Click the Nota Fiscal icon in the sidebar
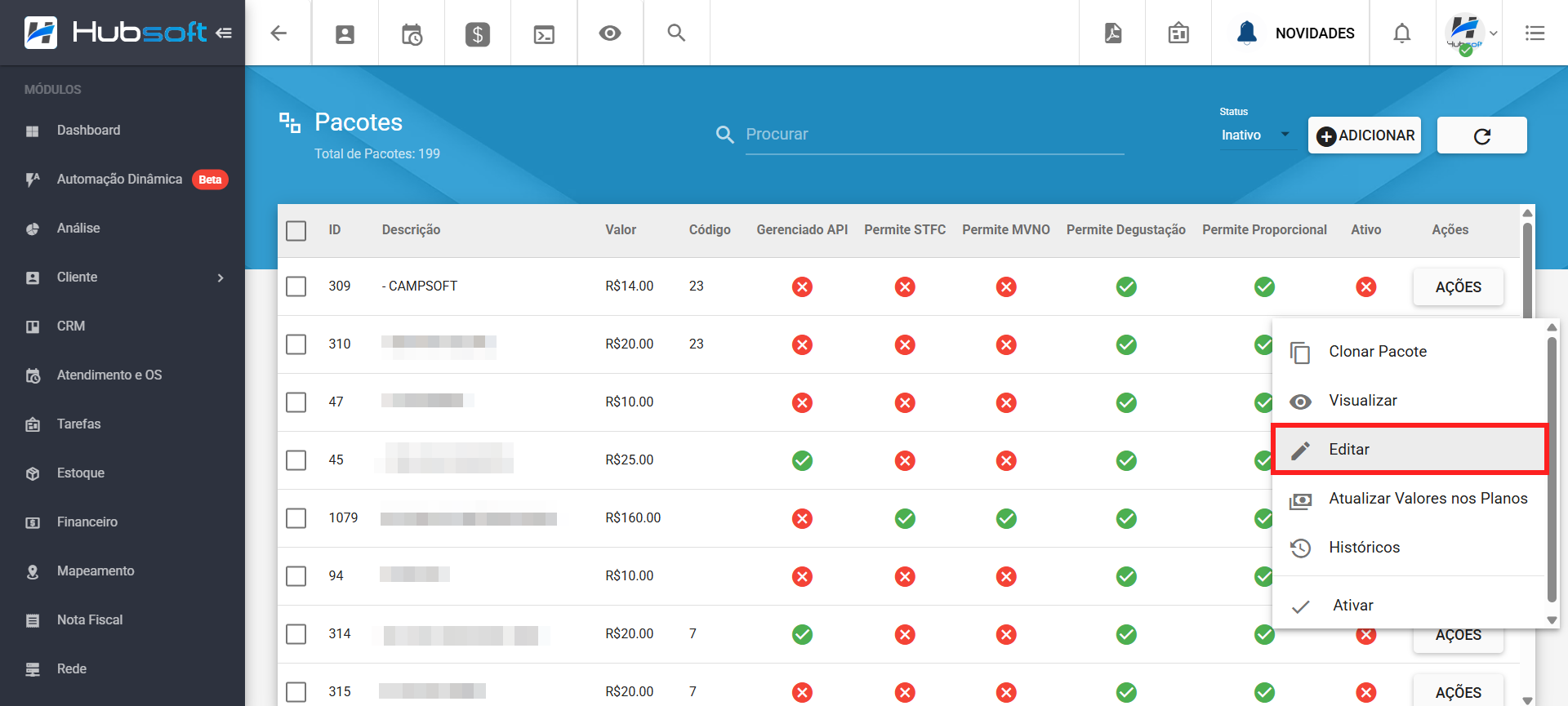 click(33, 620)
